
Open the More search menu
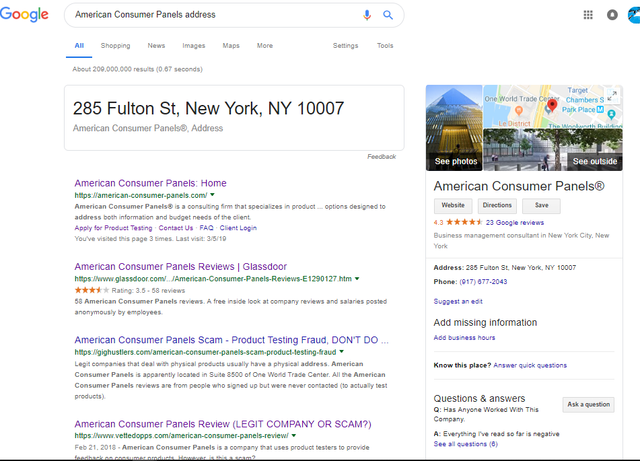tap(265, 46)
